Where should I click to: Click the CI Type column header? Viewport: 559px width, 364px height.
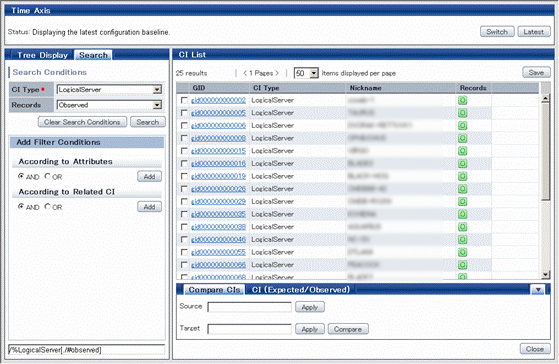click(298, 88)
